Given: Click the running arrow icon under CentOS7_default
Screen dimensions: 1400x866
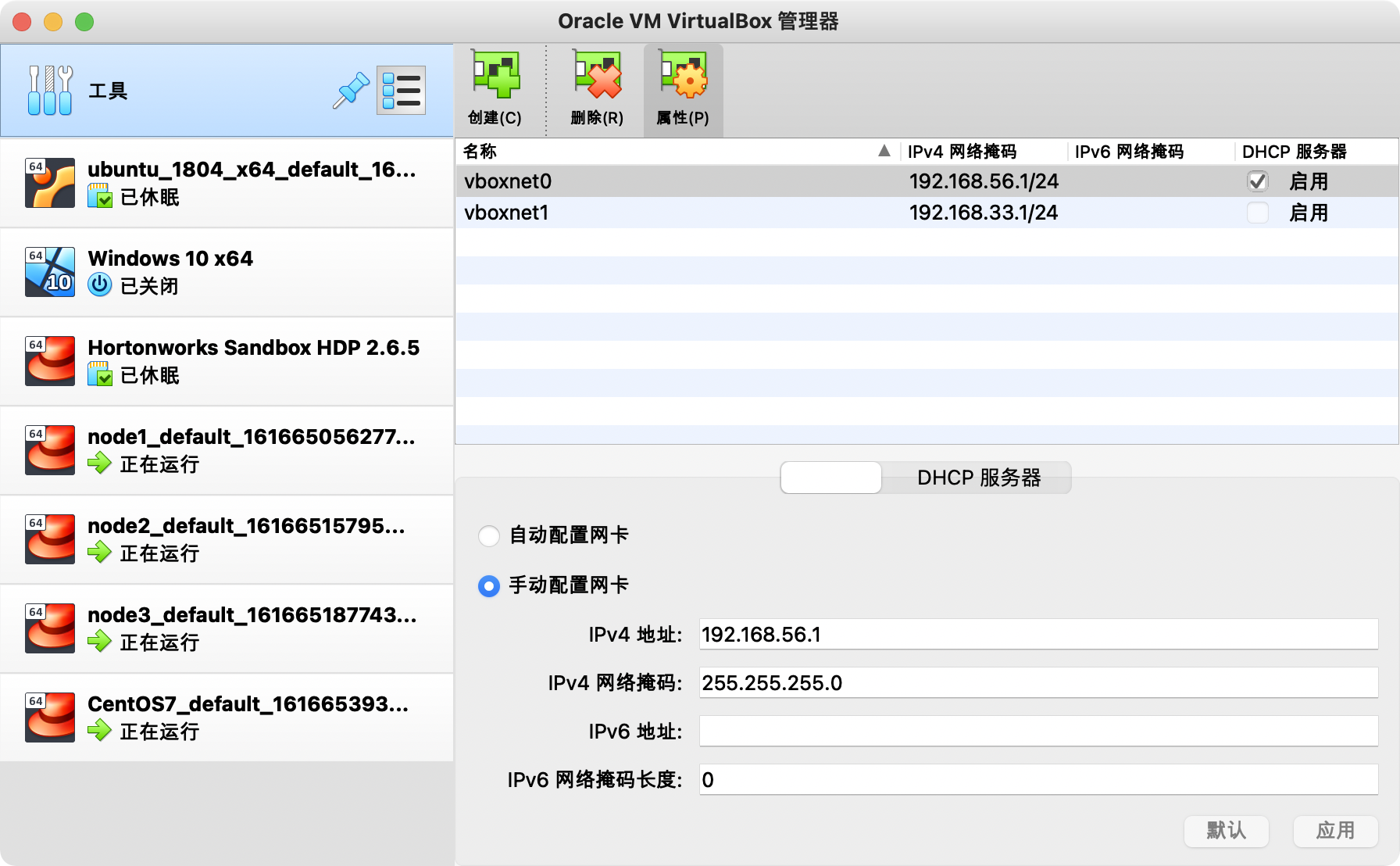Looking at the screenshot, I should [x=100, y=731].
